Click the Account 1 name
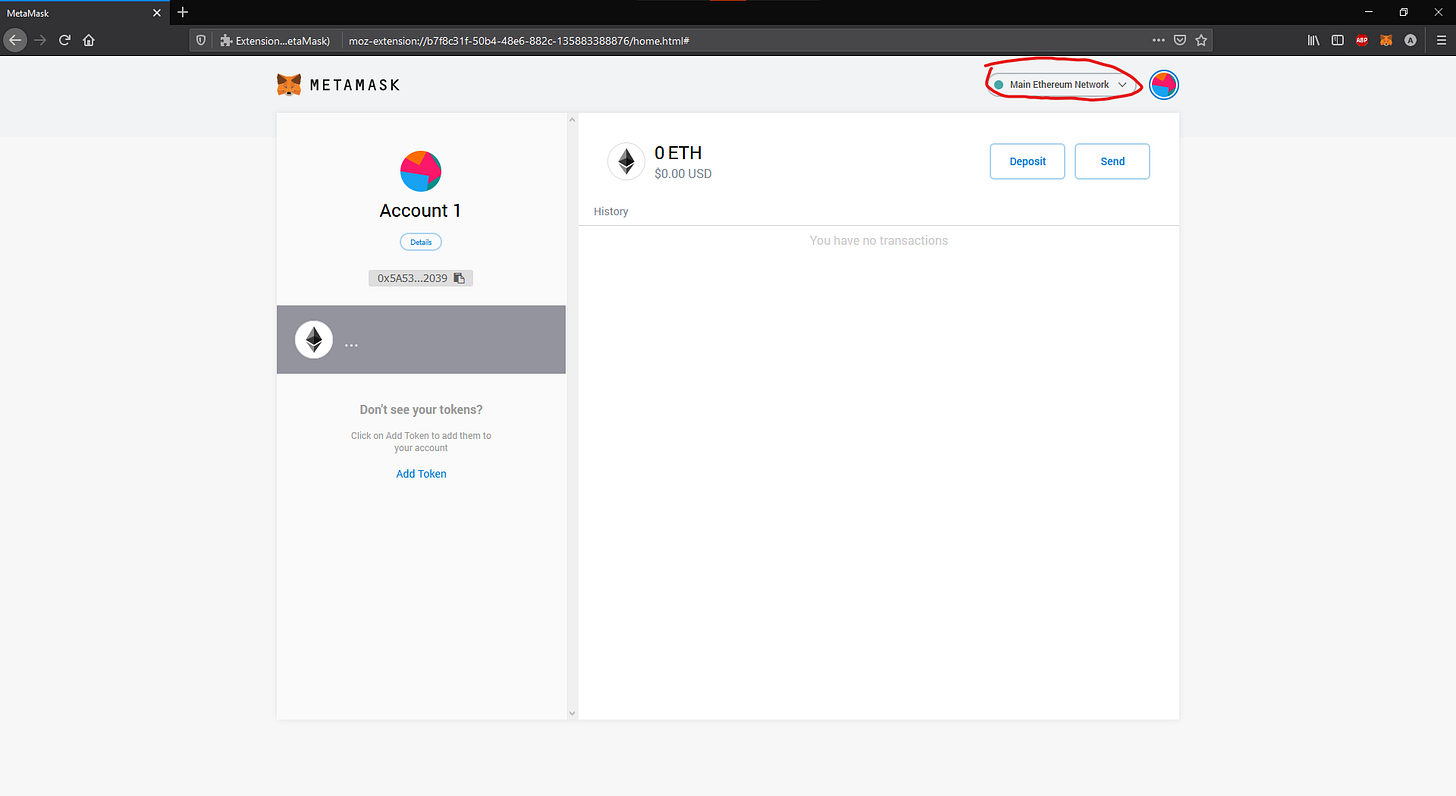This screenshot has width=1456, height=796. coord(420,211)
